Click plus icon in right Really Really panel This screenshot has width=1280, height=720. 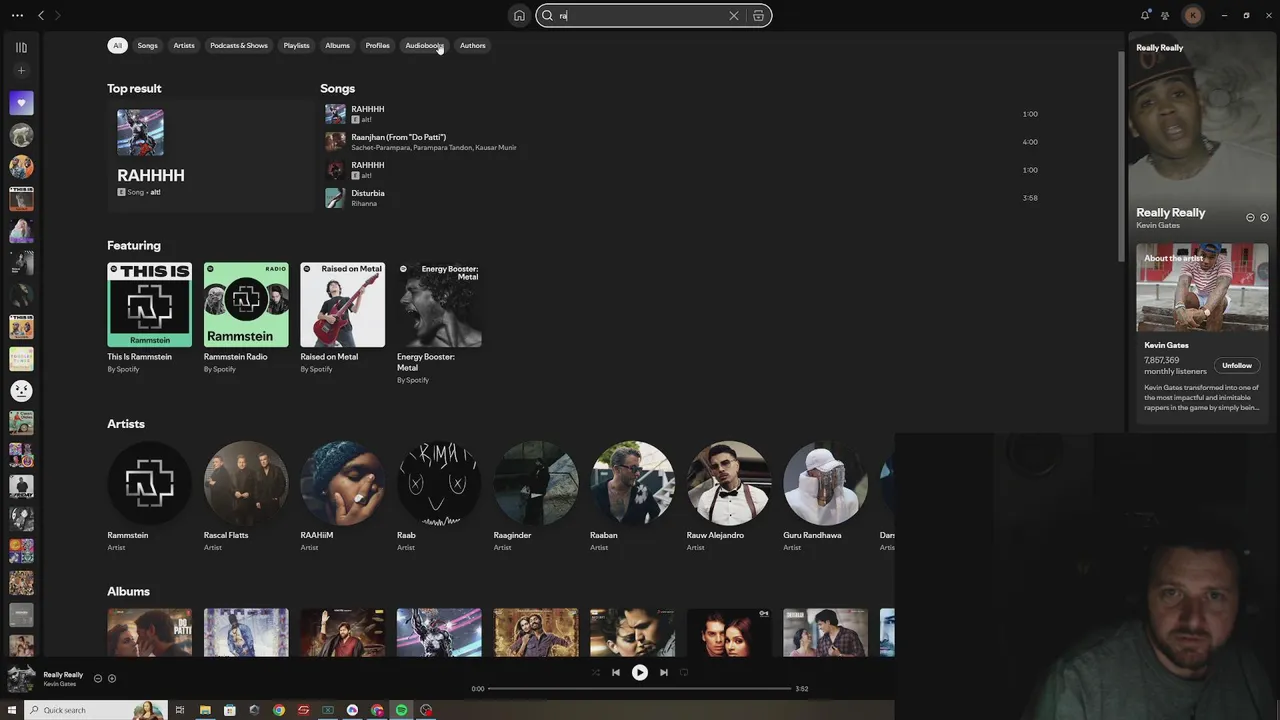pyautogui.click(x=1264, y=217)
